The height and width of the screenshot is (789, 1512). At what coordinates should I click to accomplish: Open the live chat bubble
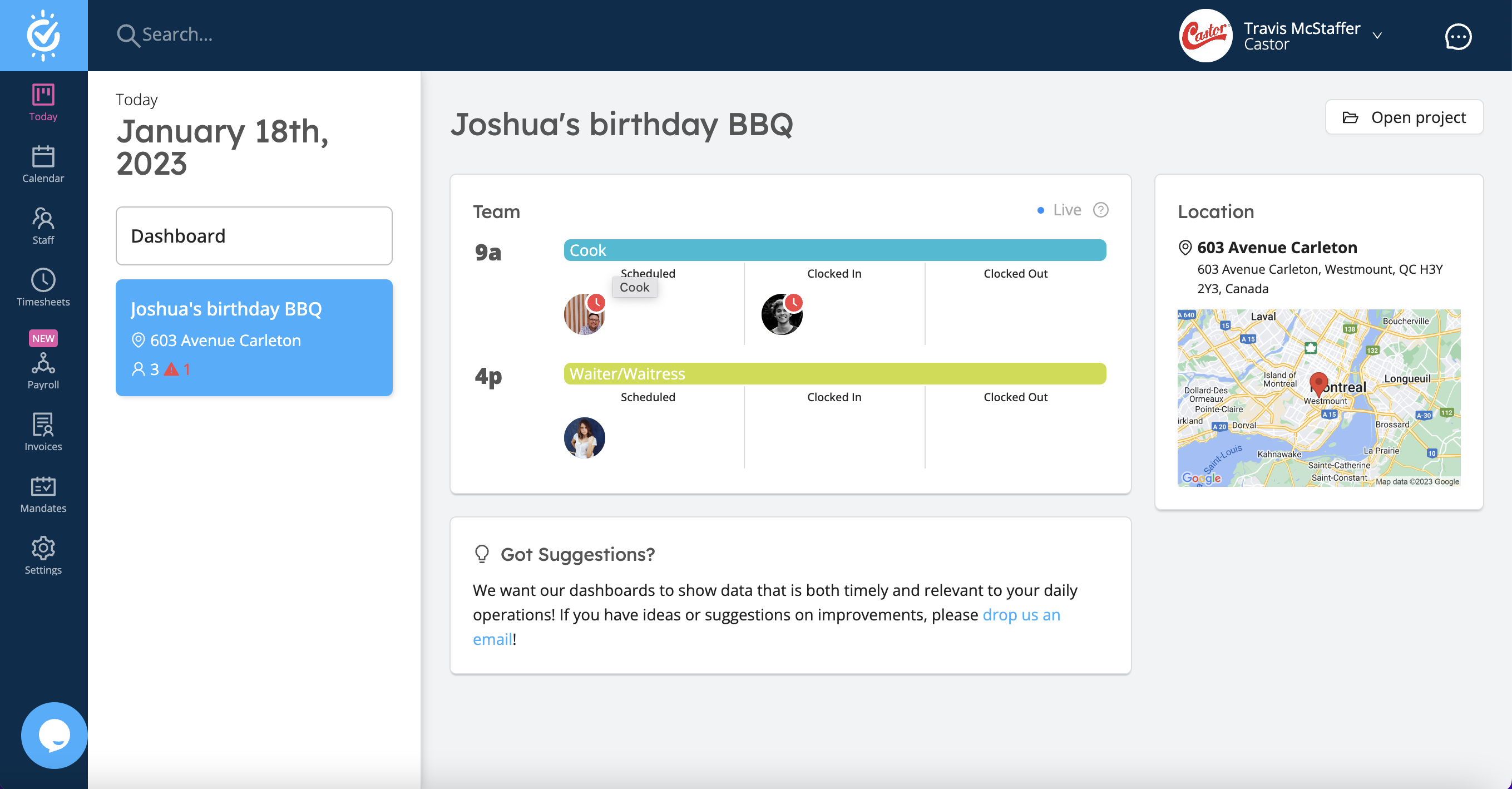coord(53,734)
